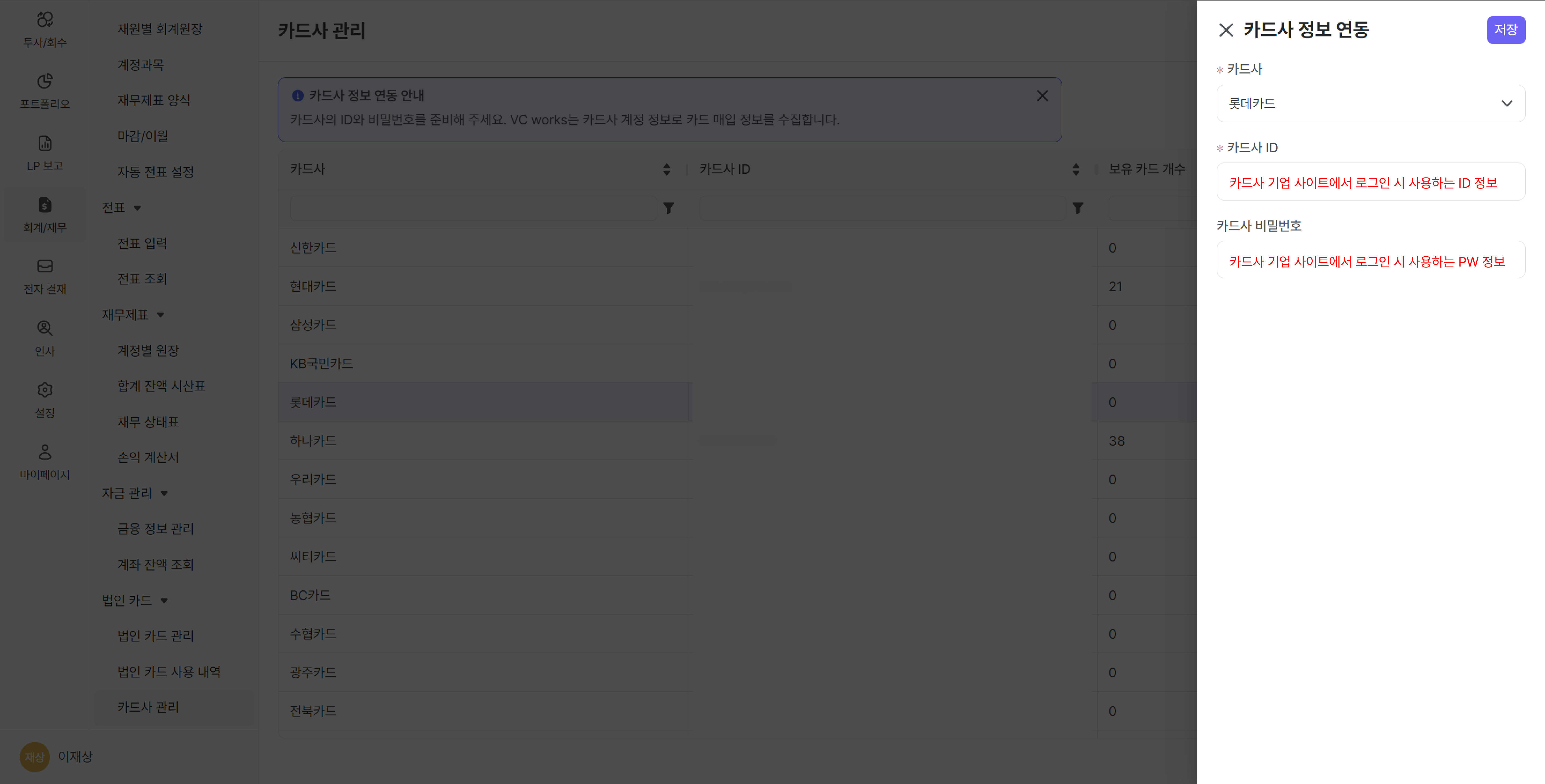Click the 이재상 user name

pos(75,756)
